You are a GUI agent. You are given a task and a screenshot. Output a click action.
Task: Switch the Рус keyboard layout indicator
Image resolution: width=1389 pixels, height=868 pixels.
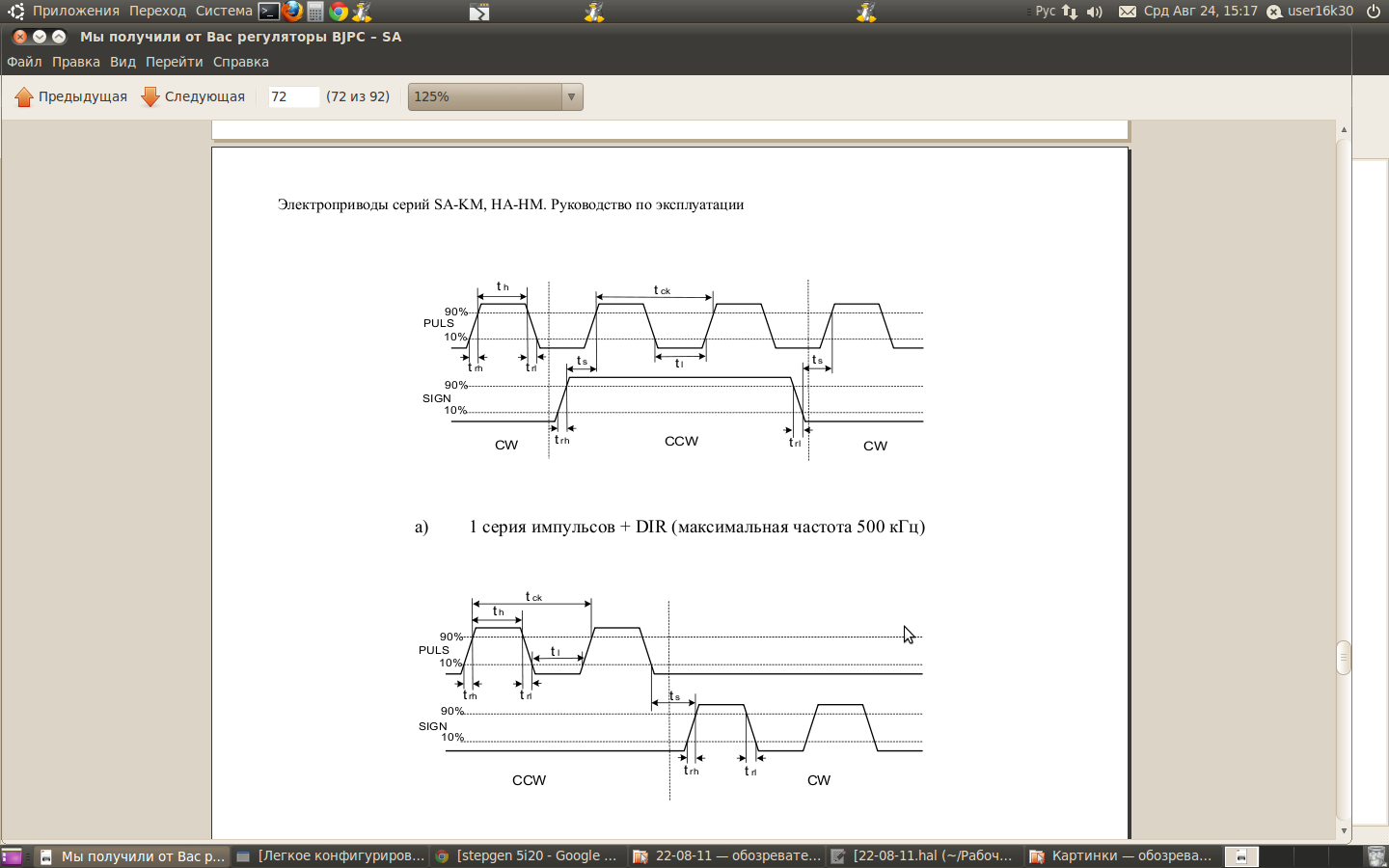tap(1046, 12)
